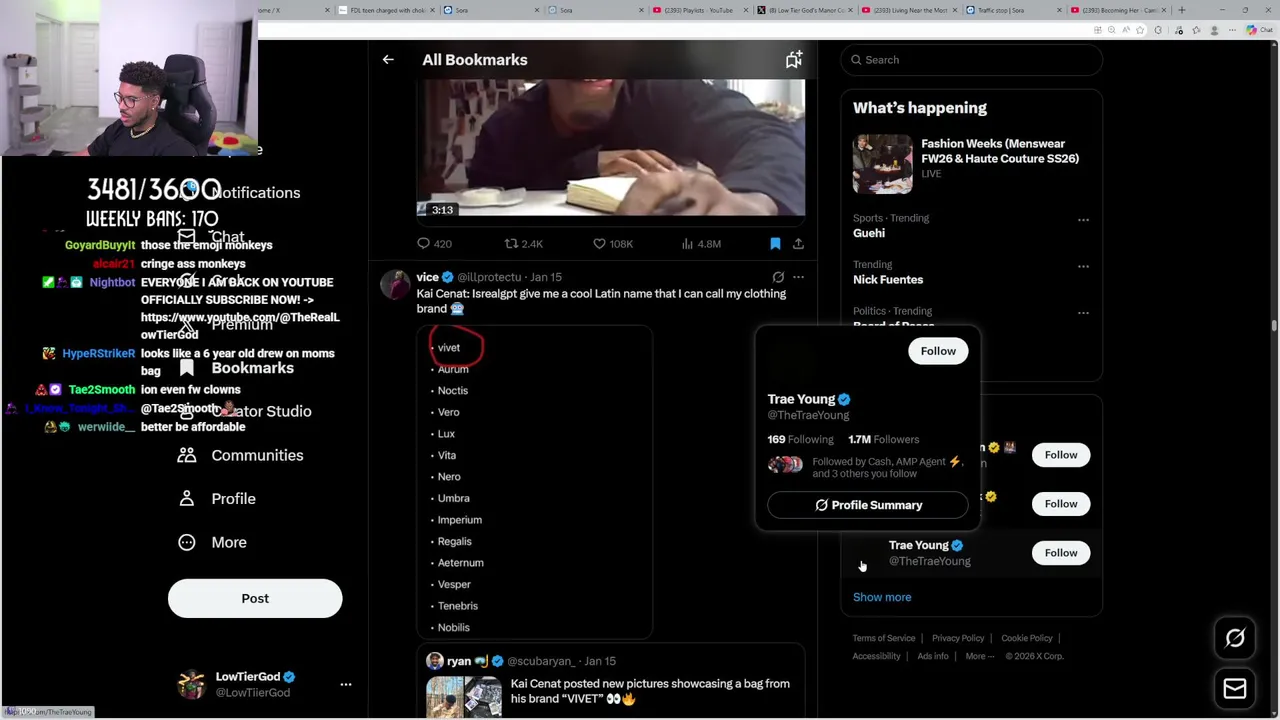Follow Trae Young in Who to follow list
This screenshot has height=720, width=1280.
(1061, 553)
